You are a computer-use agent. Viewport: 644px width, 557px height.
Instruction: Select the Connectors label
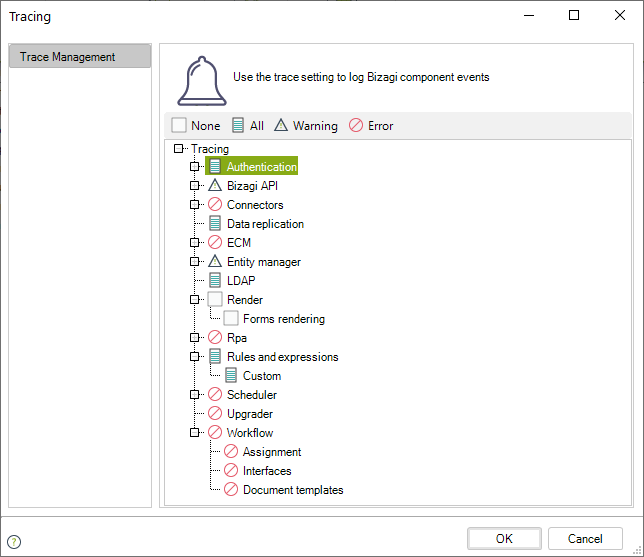point(255,205)
